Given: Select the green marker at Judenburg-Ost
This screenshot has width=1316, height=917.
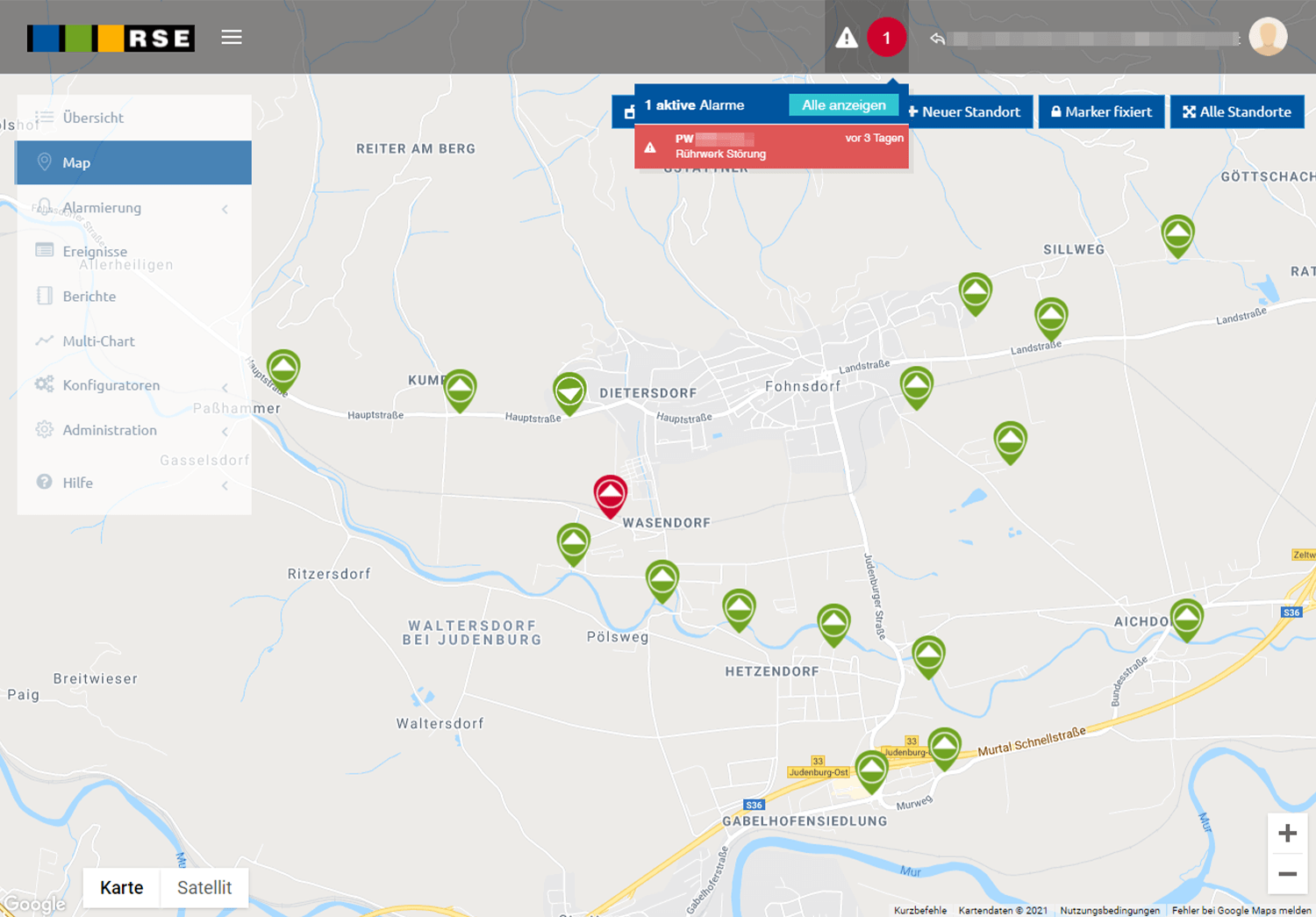Looking at the screenshot, I should click(x=871, y=771).
